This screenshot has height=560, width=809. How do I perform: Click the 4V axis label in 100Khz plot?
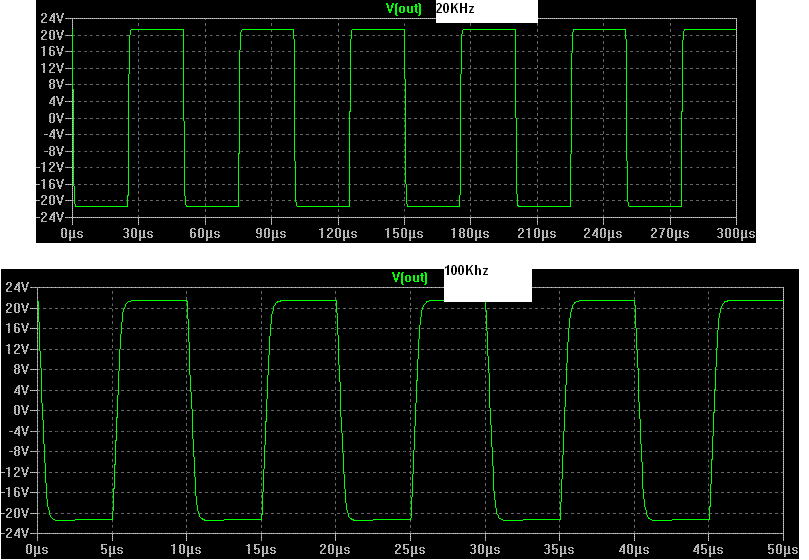point(21,390)
